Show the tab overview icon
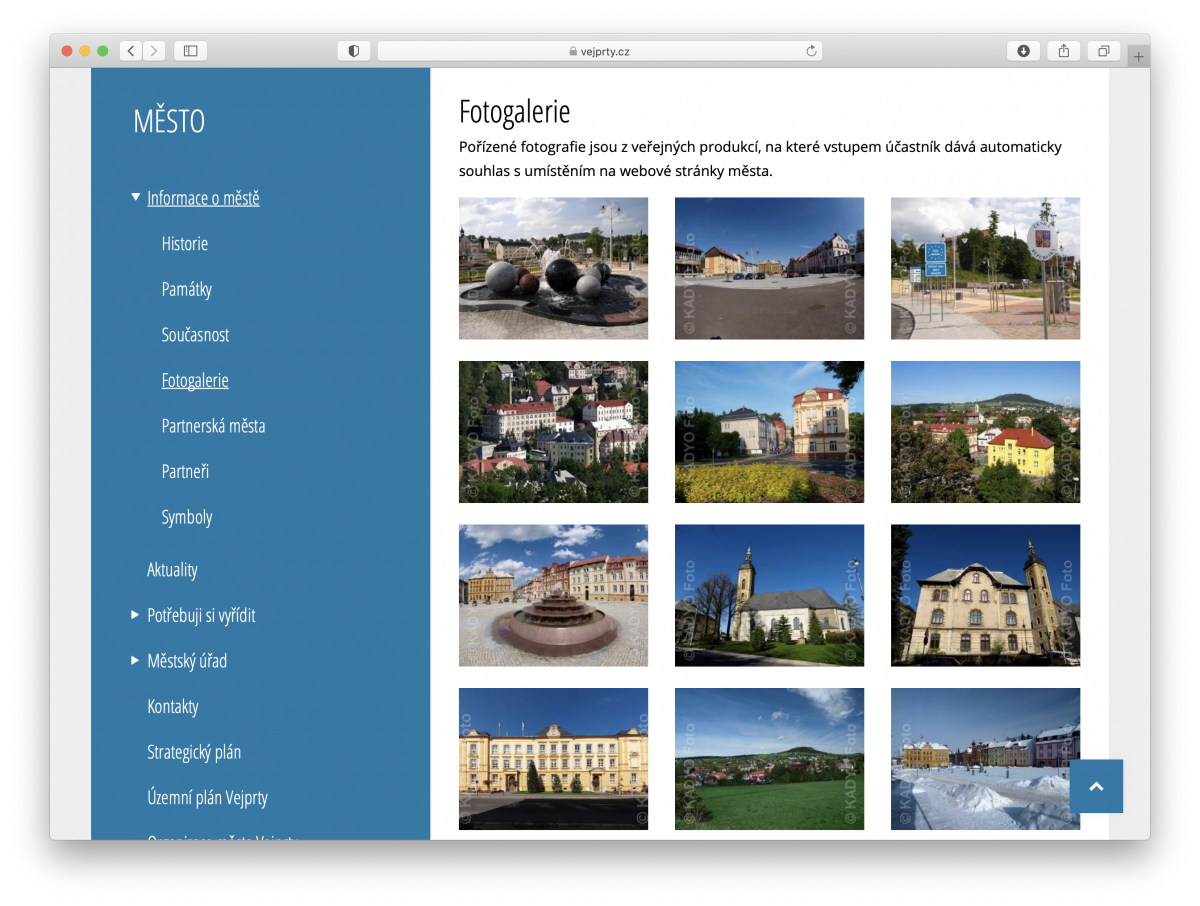The height and width of the screenshot is (906, 1200). pyautogui.click(x=1104, y=51)
